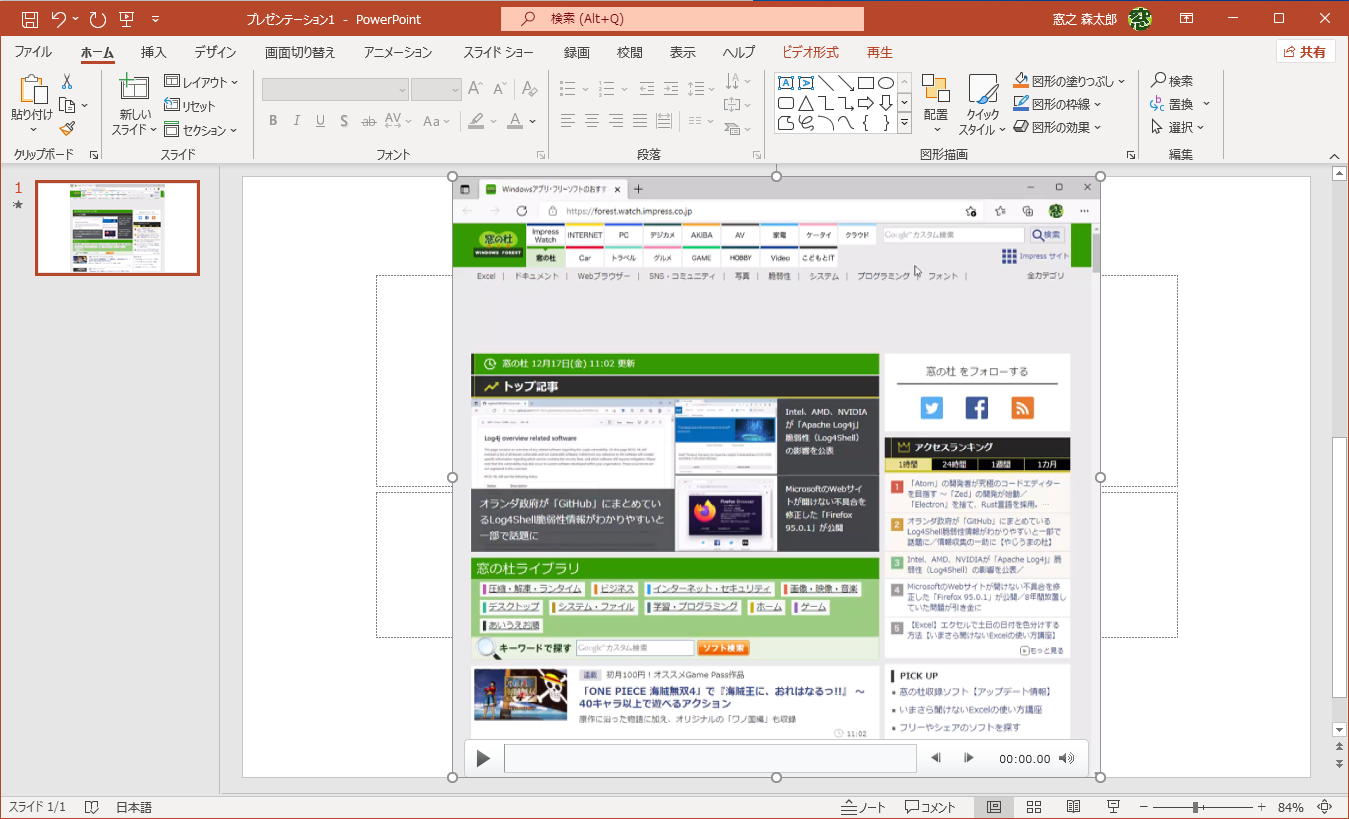Image resolution: width=1349 pixels, height=819 pixels.
Task: Switch to slide sorter view in status bar
Action: (1034, 807)
